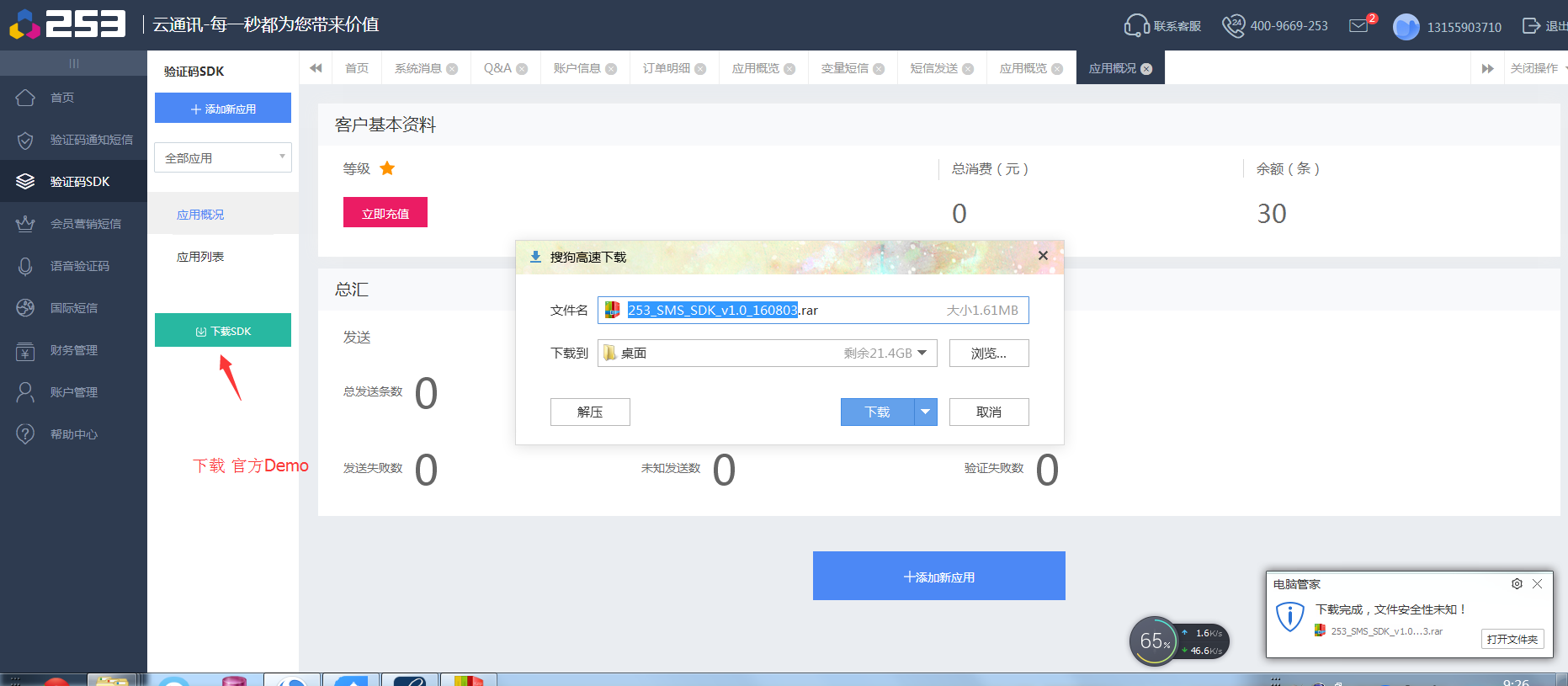1568x686 pixels.
Task: Switch to the 系统消息 tab
Action: pyautogui.click(x=418, y=68)
